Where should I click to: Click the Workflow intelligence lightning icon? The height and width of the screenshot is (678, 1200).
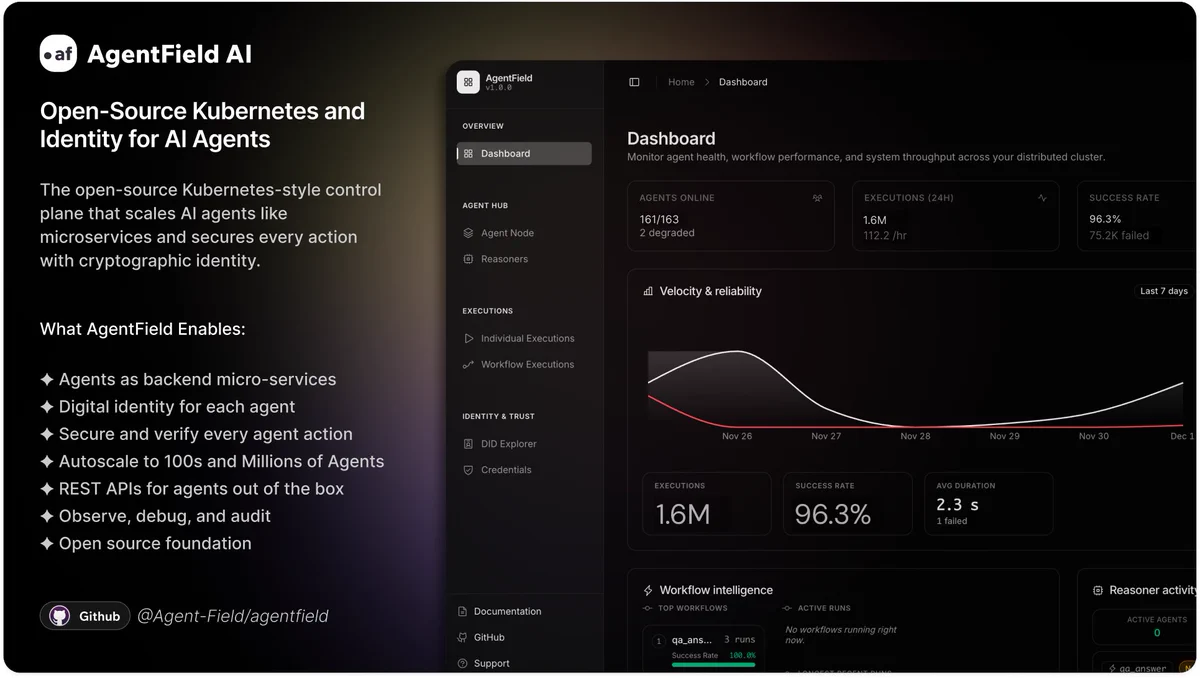[648, 590]
